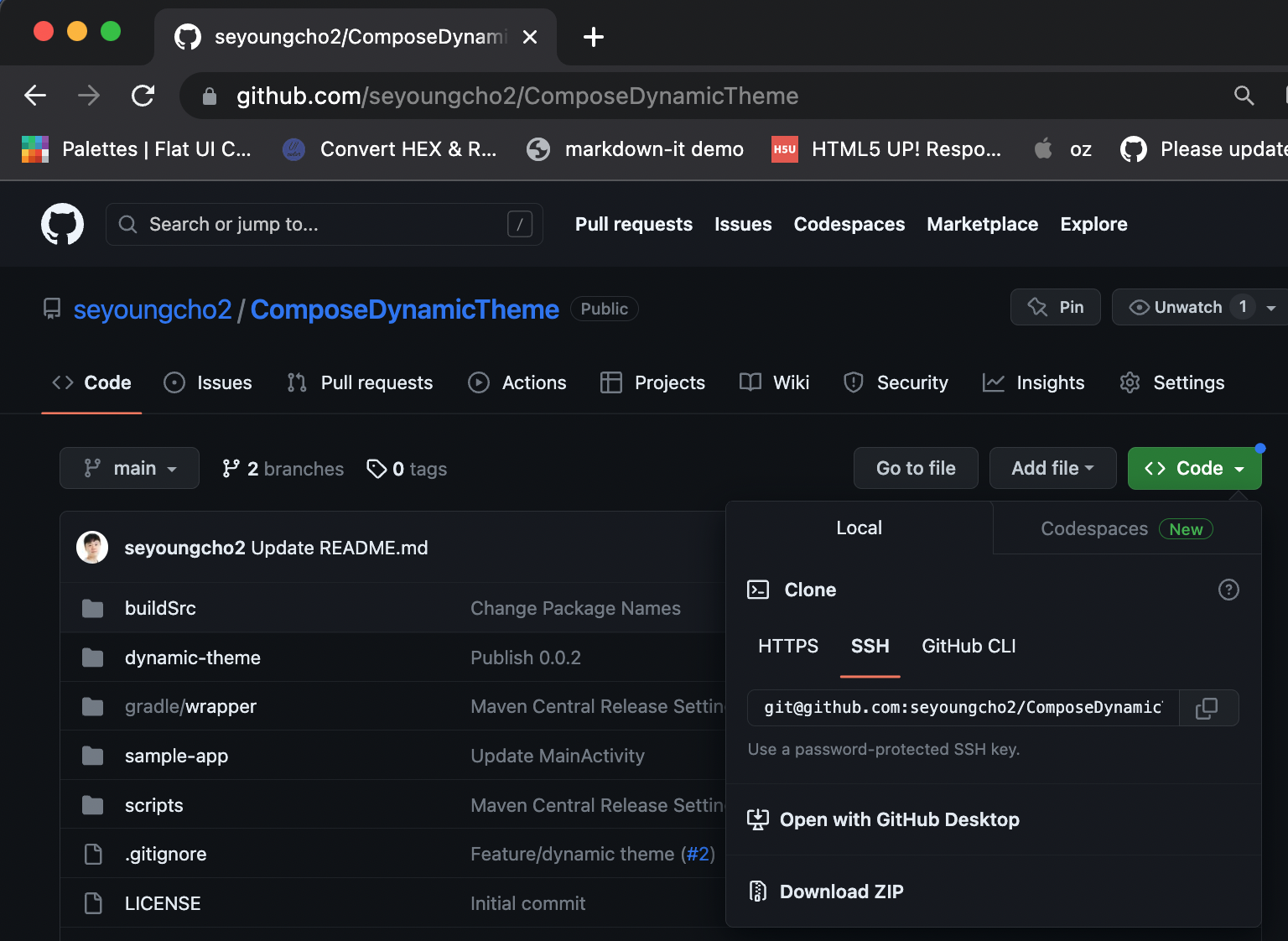Close the seyoungcho2/ComposeDynamicTheme tab
Screen dimensions: 1288x941
point(530,37)
